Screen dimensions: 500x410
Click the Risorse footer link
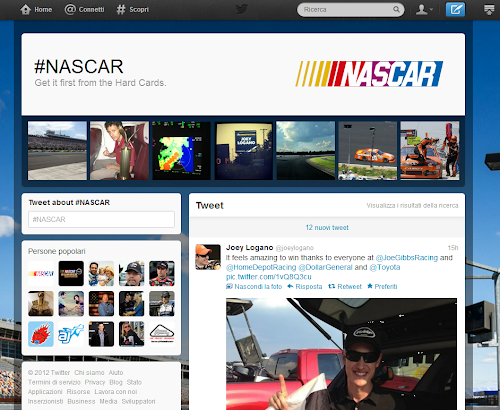pyautogui.click(x=78, y=392)
